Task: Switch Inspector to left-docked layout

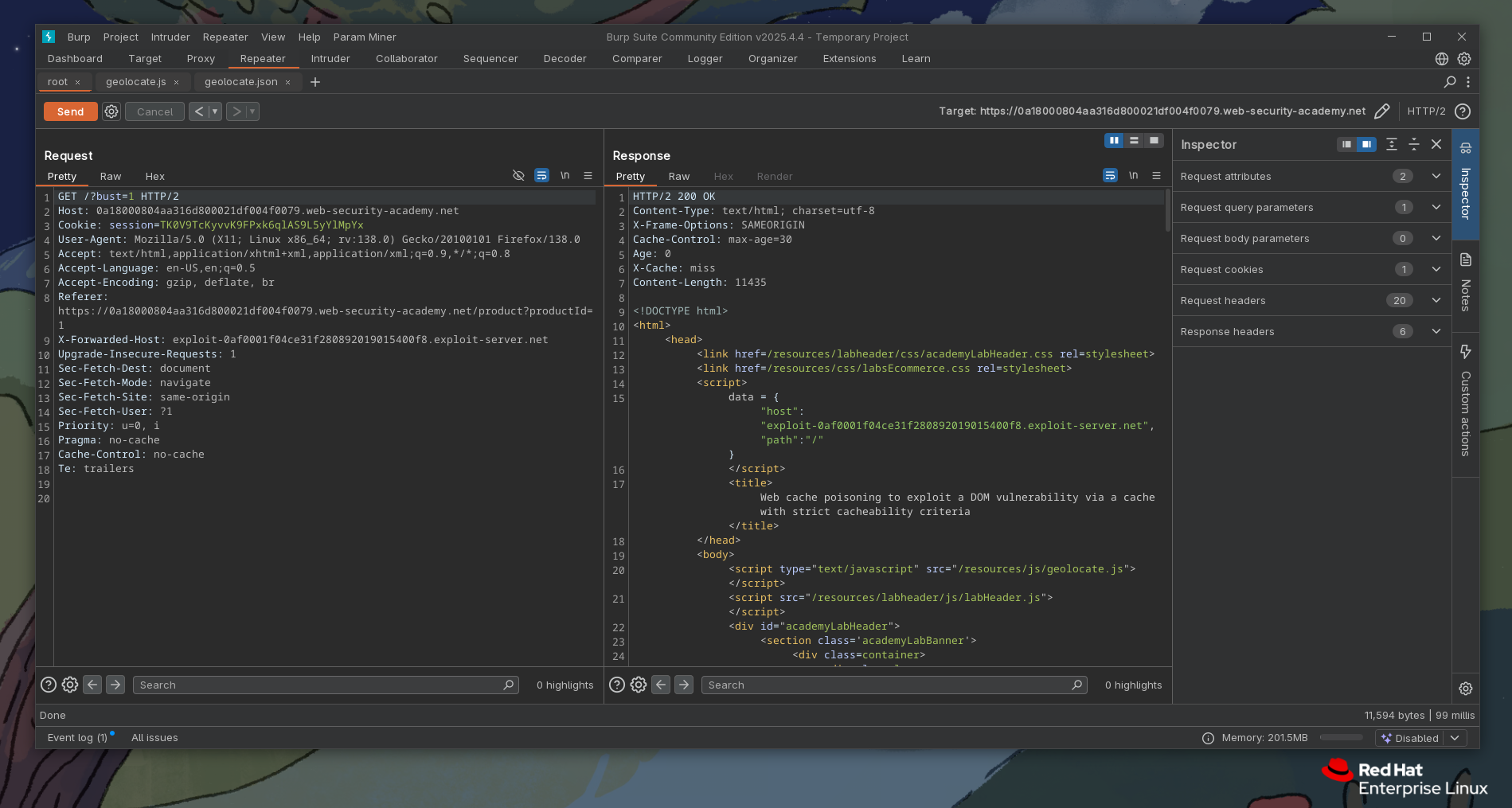Action: 1346,144
